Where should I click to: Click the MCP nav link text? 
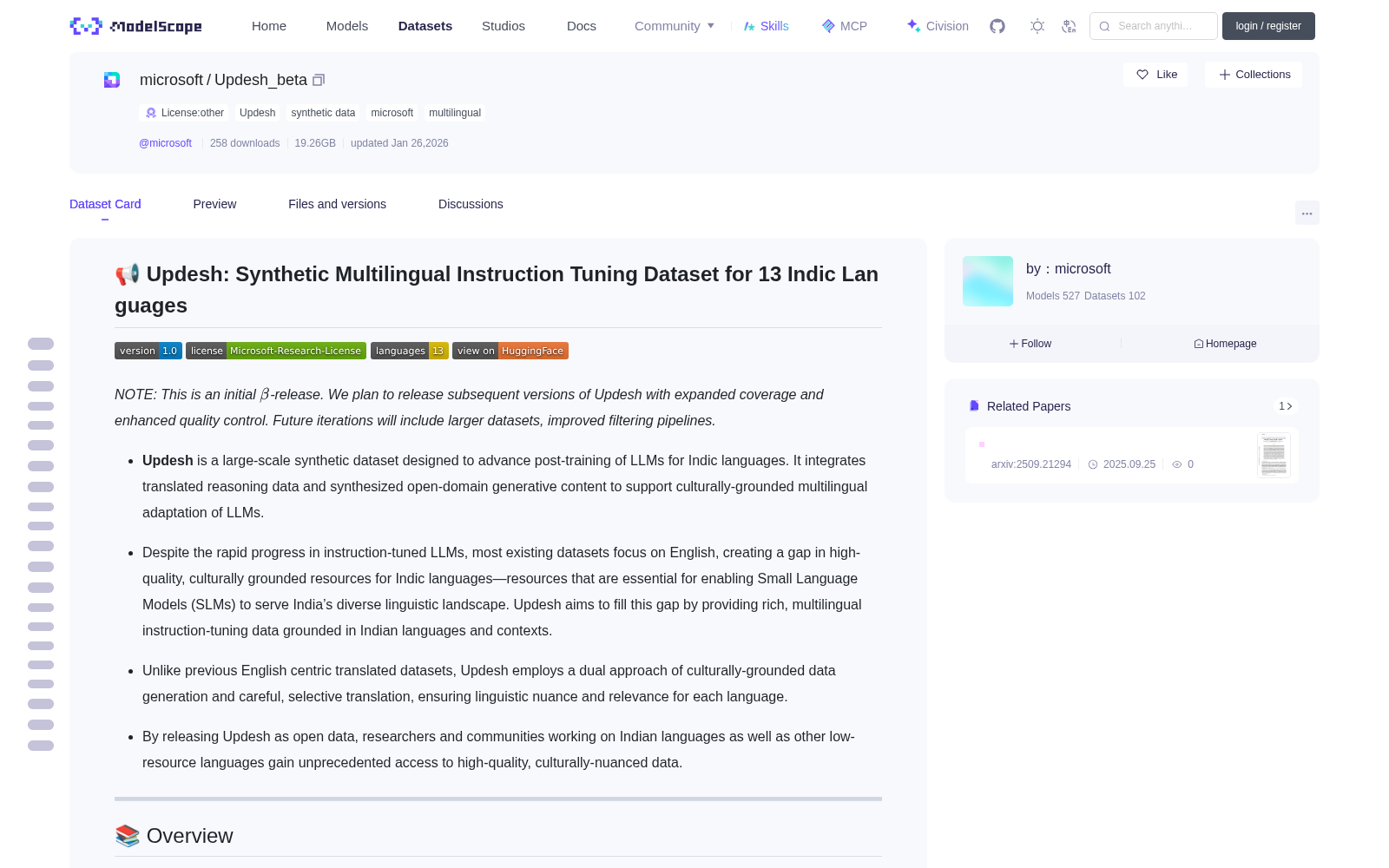[853, 26]
